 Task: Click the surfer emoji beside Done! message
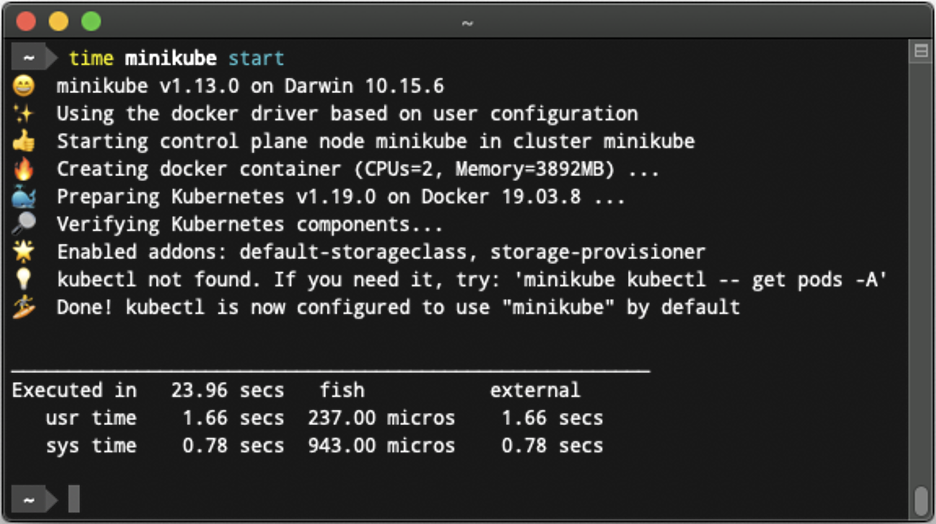[24, 307]
